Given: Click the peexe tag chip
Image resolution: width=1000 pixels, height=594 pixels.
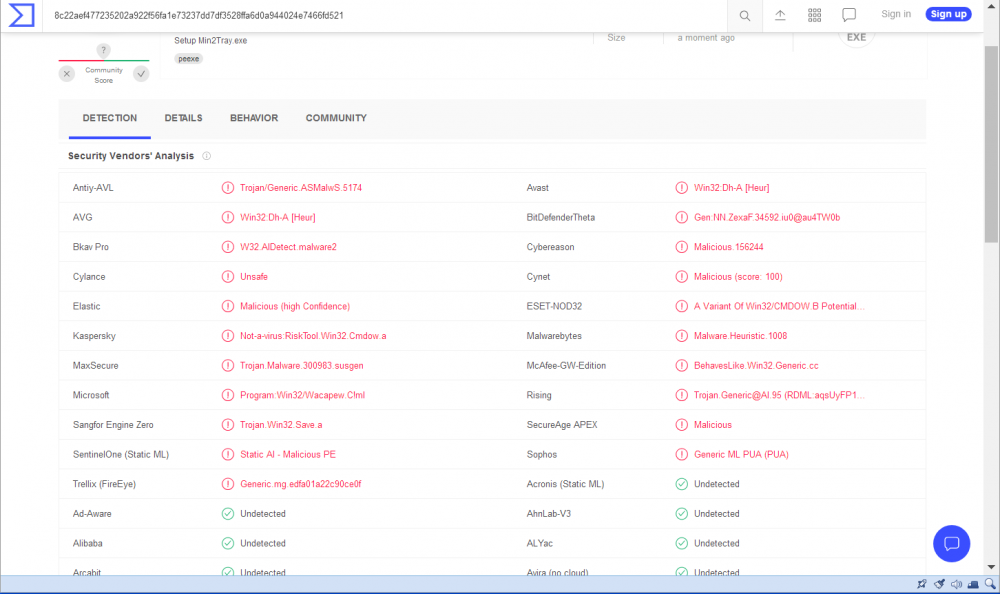Looking at the screenshot, I should 188,59.
